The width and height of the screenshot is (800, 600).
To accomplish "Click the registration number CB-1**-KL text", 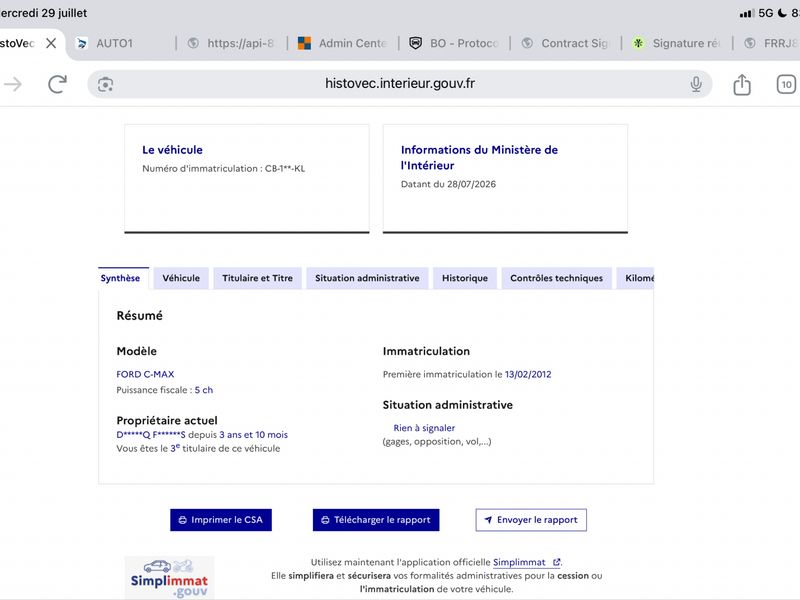I will click(285, 168).
